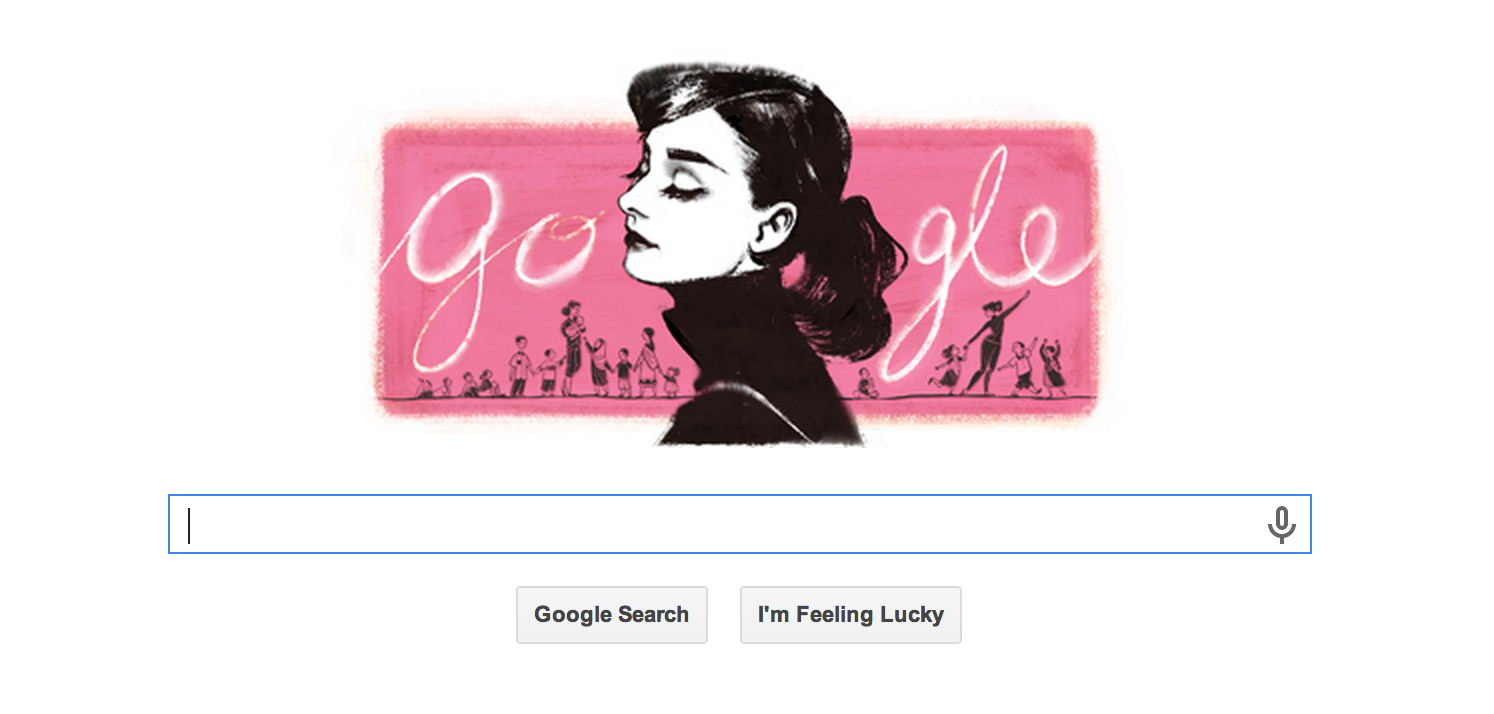The width and height of the screenshot is (1494, 714).
Task: Click the final chalk 'e' of the doodle
Action: pyautogui.click(x=1048, y=245)
